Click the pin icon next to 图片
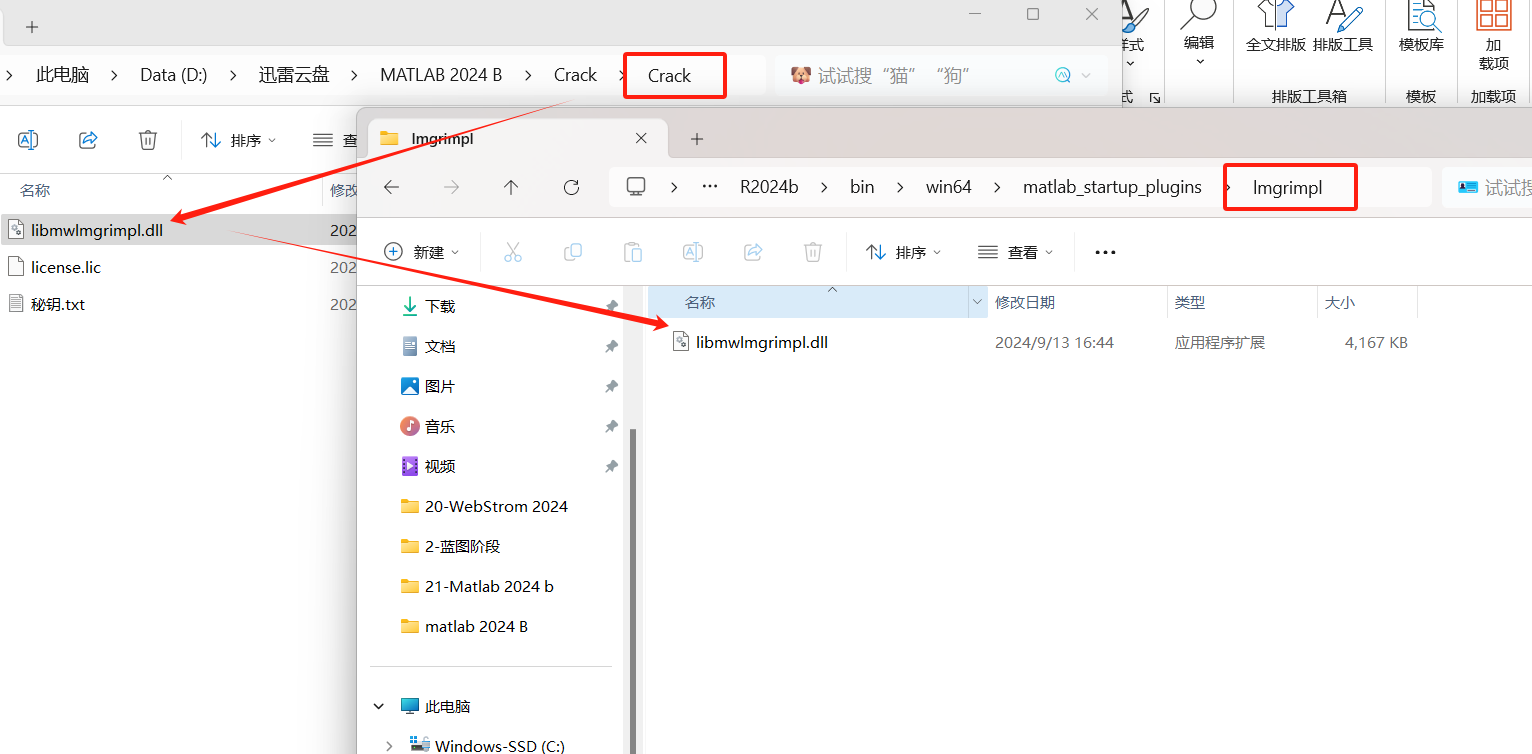Screen dimensions: 1532x754 point(611,386)
